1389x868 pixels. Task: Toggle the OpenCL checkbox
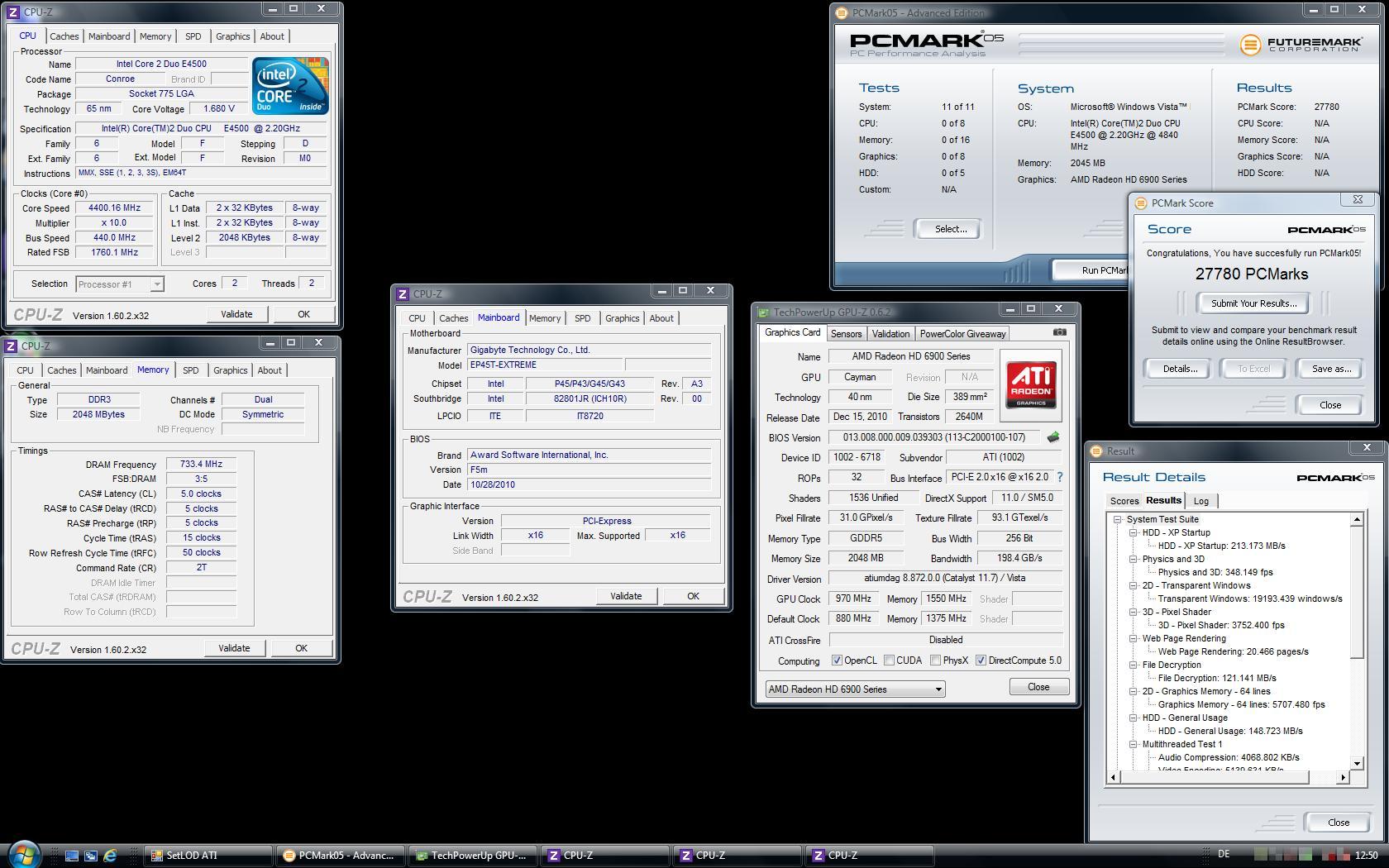(837, 661)
